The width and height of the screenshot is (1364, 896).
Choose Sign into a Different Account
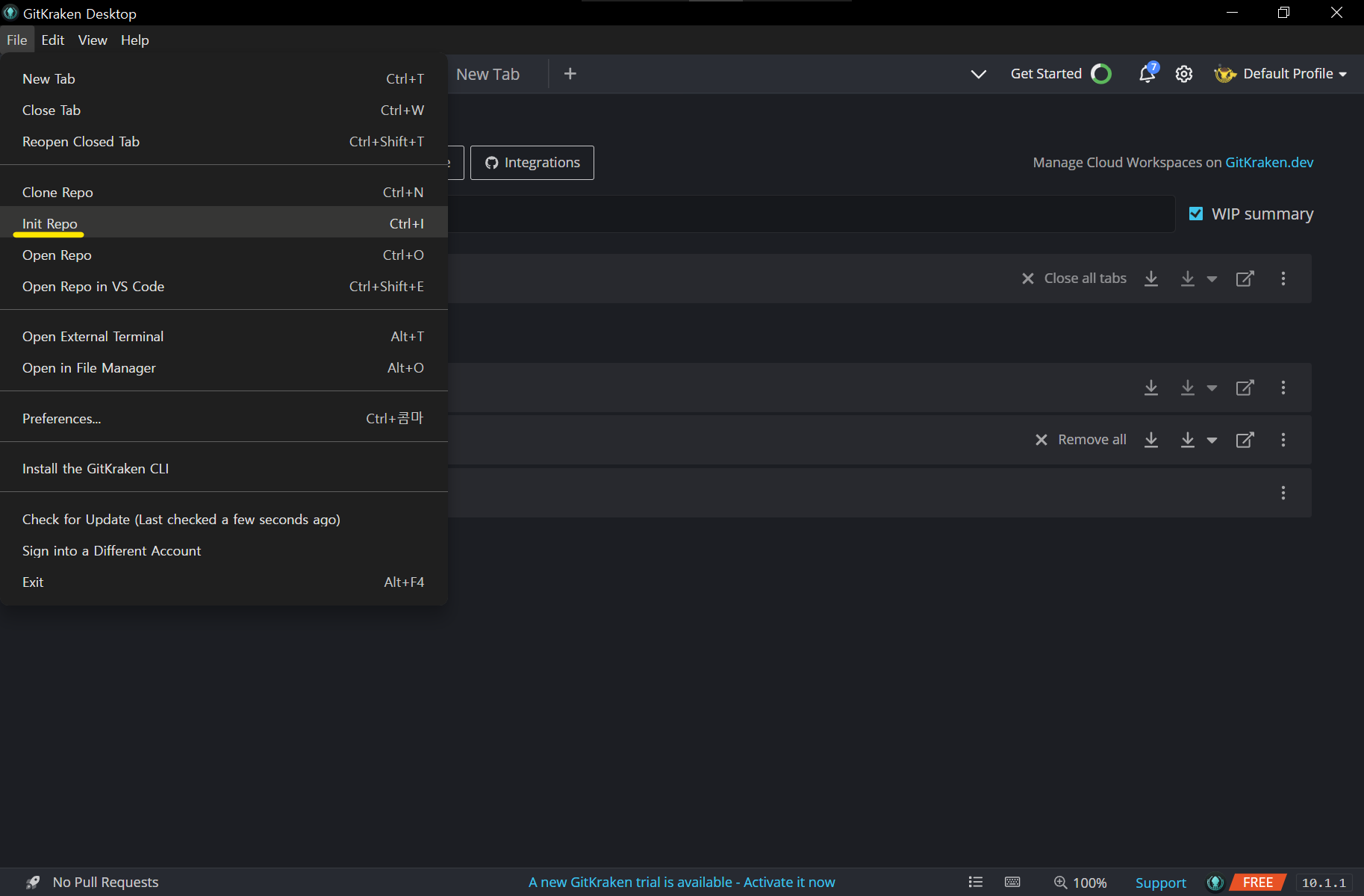pos(224,550)
